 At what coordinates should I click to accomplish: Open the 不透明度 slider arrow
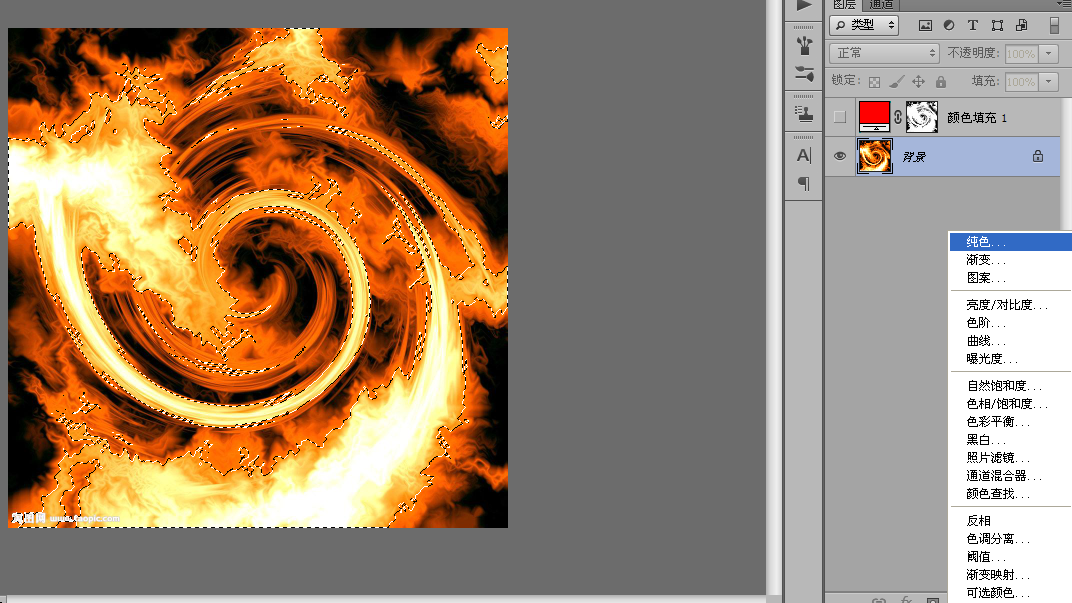1049,53
